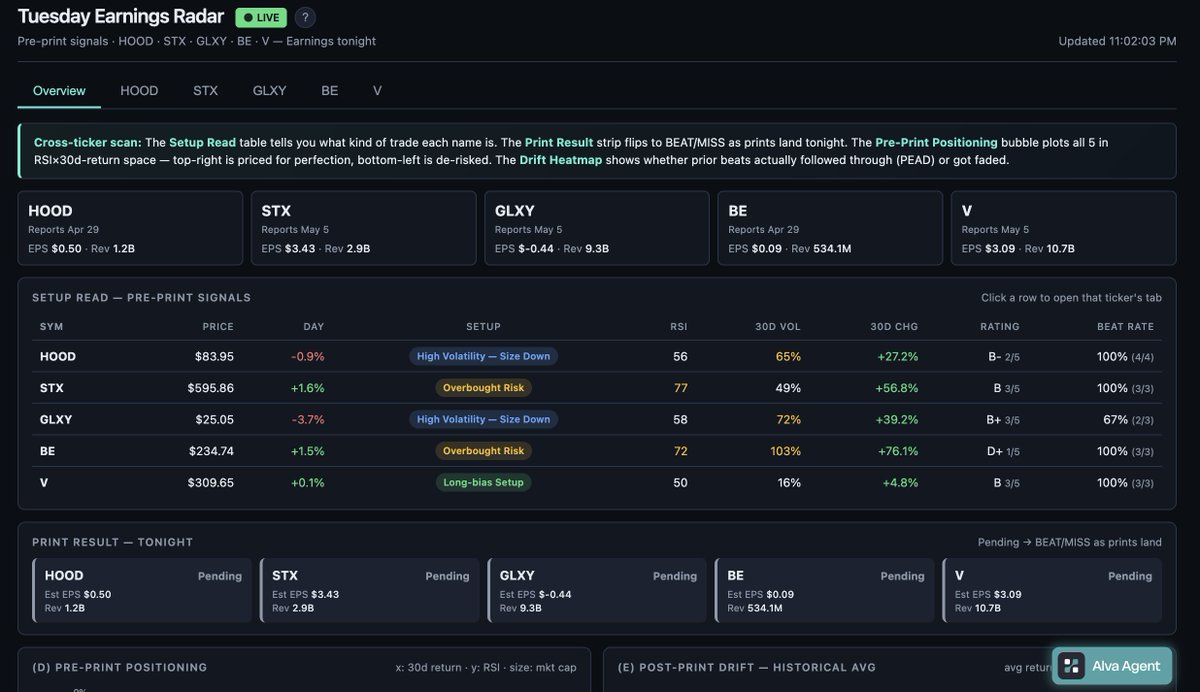Click the LIVE status badge
Image resolution: width=1200 pixels, height=692 pixels.
point(261,17)
